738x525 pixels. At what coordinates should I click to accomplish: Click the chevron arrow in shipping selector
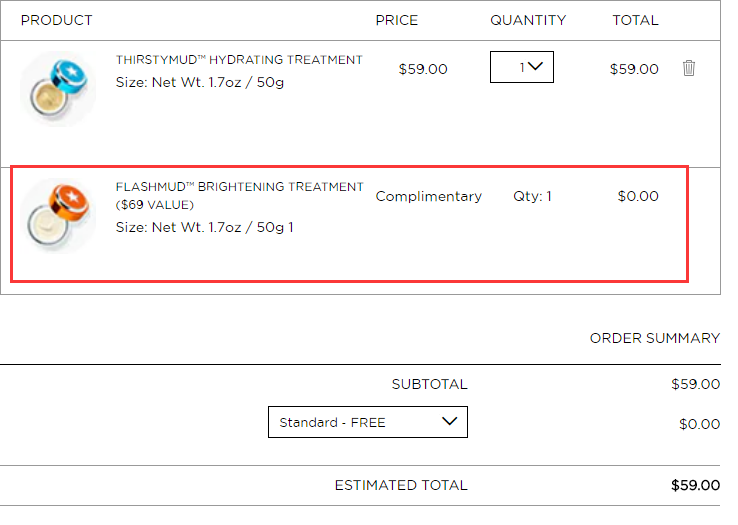pyautogui.click(x=449, y=421)
